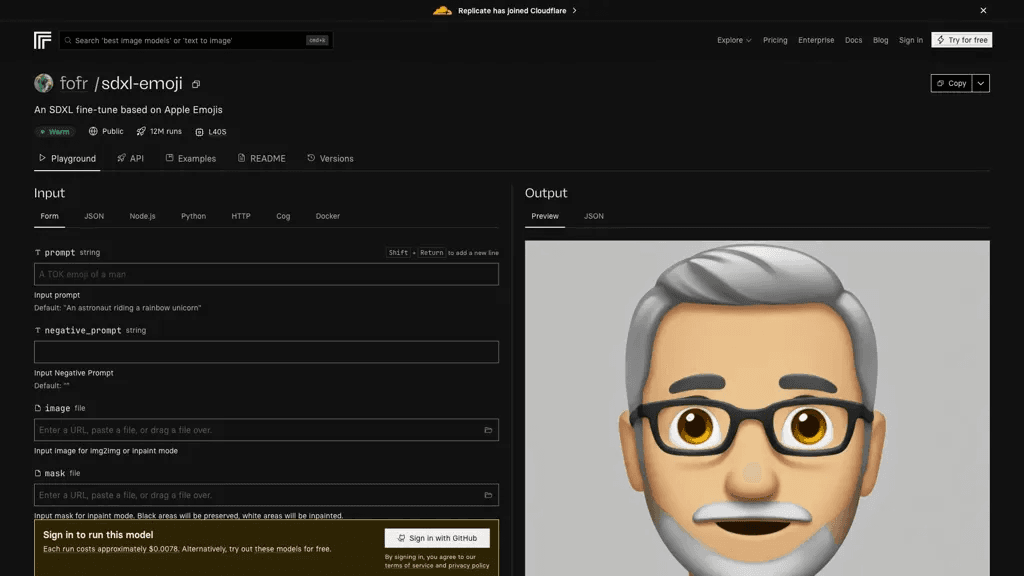Image resolution: width=1024 pixels, height=576 pixels.
Task: Focus the prompt text field
Action: (x=266, y=274)
